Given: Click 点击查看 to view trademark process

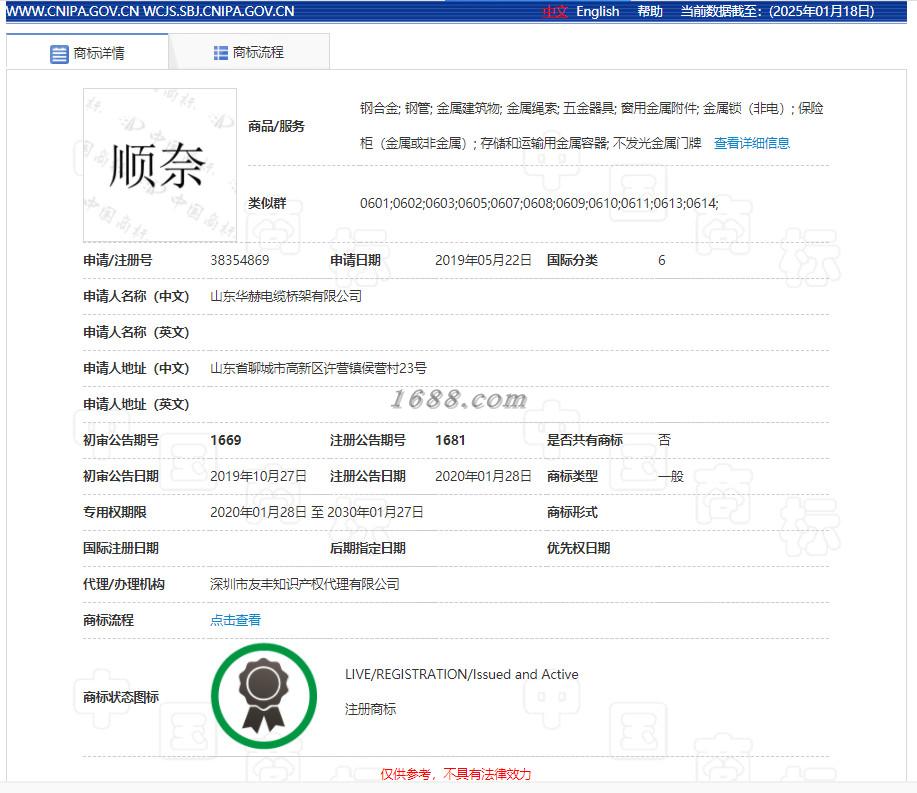Looking at the screenshot, I should pyautogui.click(x=235, y=619).
